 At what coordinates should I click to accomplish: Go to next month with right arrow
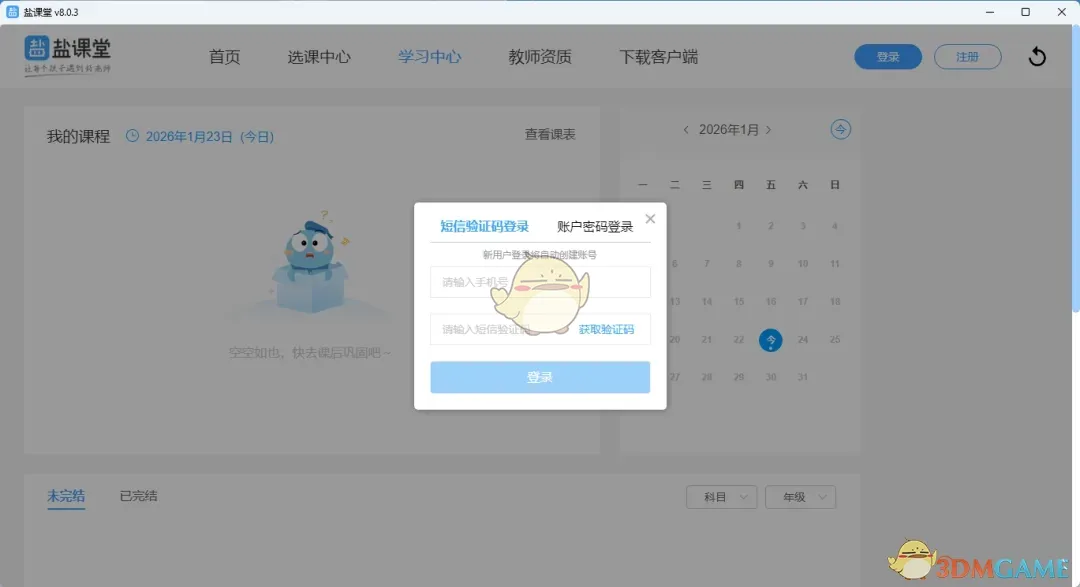768,129
